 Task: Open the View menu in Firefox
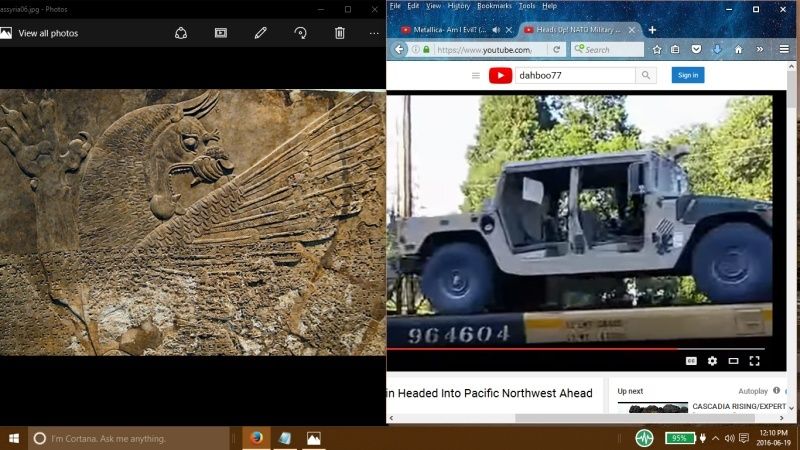pyautogui.click(x=433, y=6)
